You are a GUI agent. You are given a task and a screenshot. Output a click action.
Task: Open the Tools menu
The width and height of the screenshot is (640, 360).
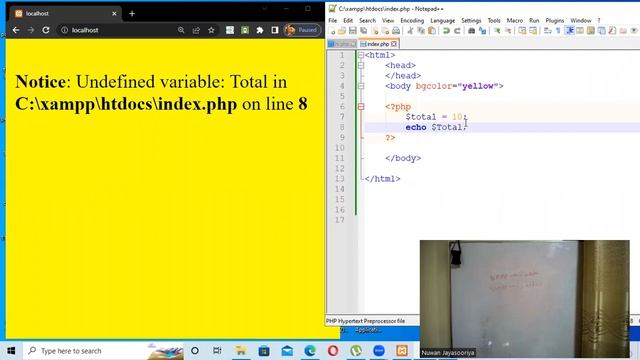[494, 20]
